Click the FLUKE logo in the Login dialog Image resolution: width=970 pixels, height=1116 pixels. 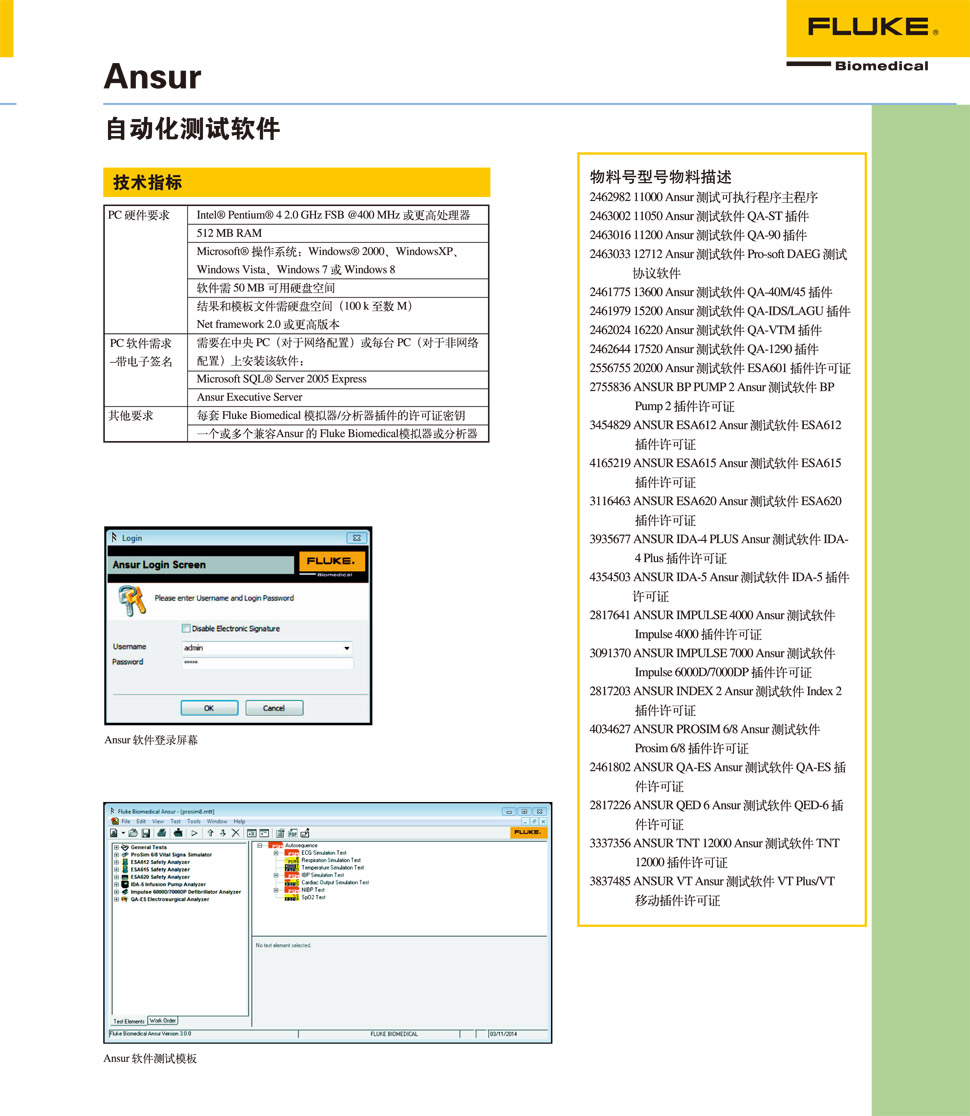(332, 563)
